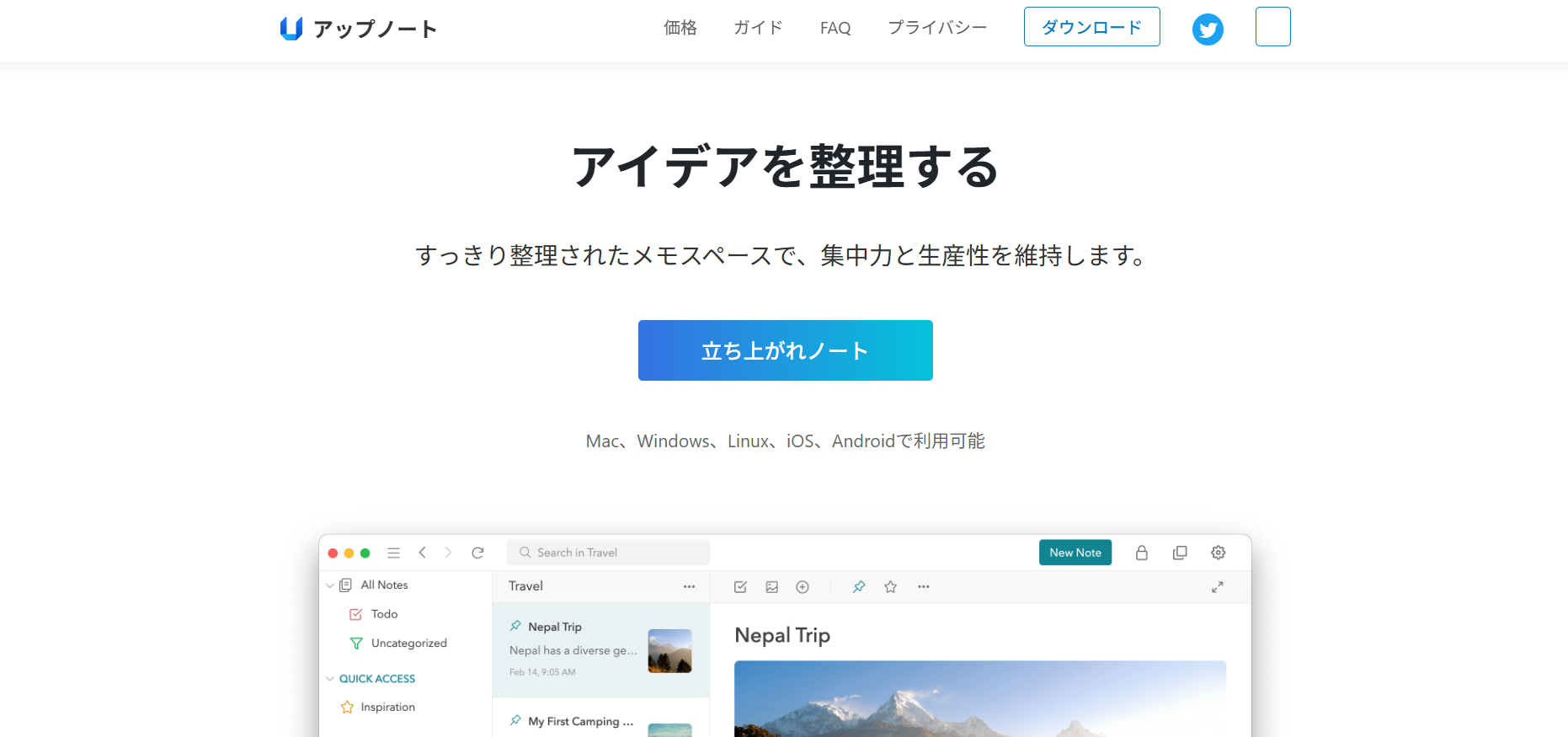Open the FAQ menu item
1568x737 pixels.
point(835,28)
